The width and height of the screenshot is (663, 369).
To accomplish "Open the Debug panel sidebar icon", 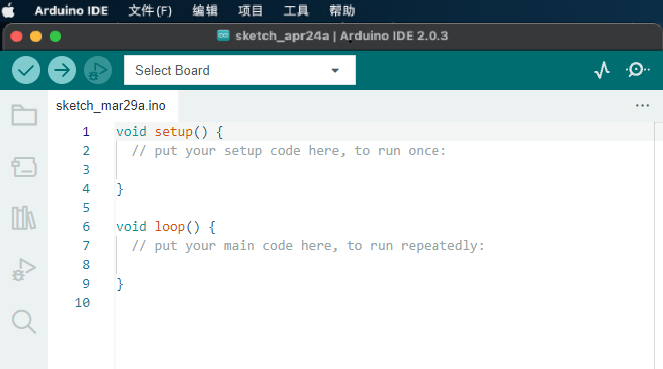I will [x=24, y=269].
